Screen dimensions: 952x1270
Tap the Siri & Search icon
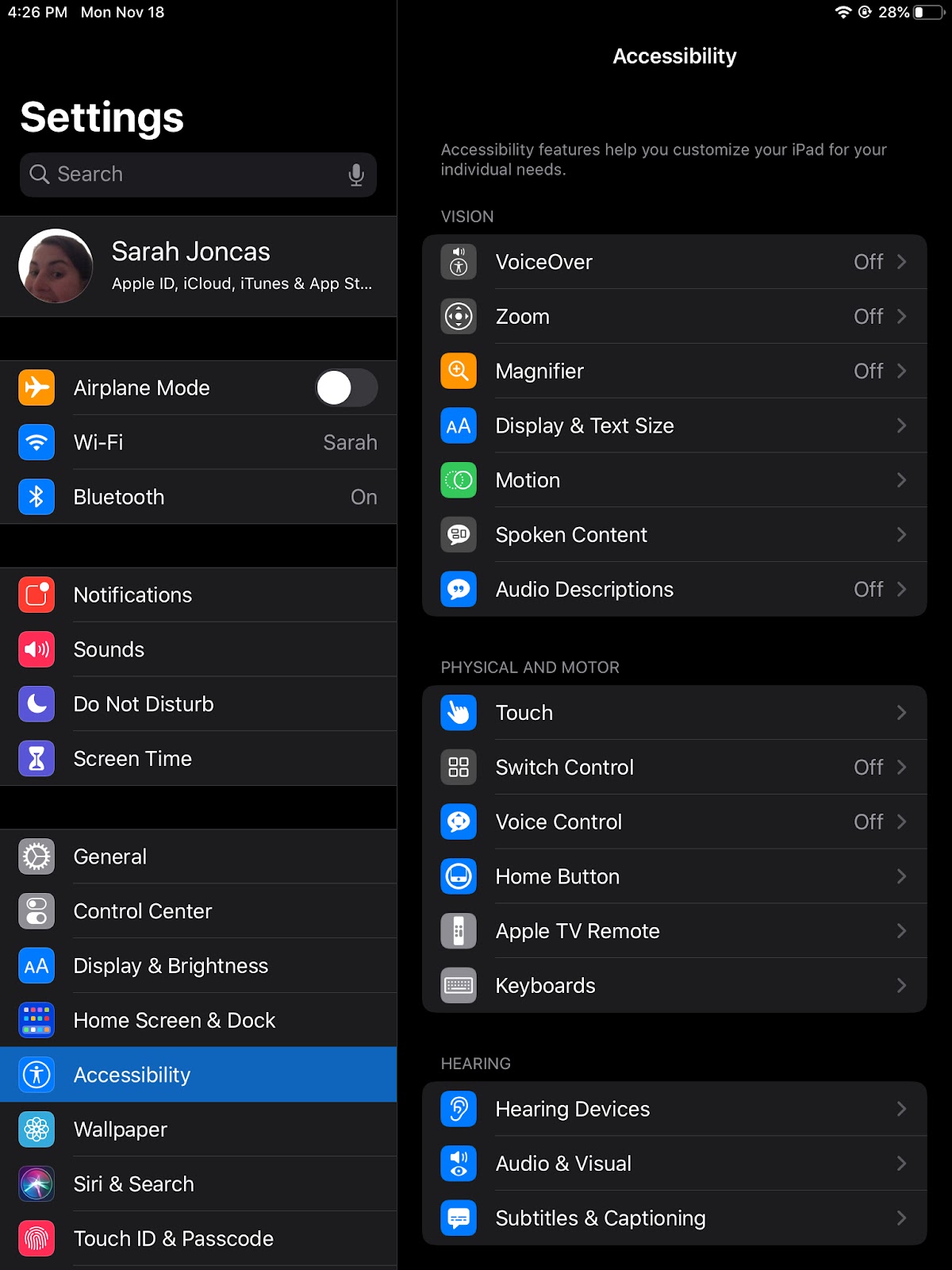(36, 1184)
